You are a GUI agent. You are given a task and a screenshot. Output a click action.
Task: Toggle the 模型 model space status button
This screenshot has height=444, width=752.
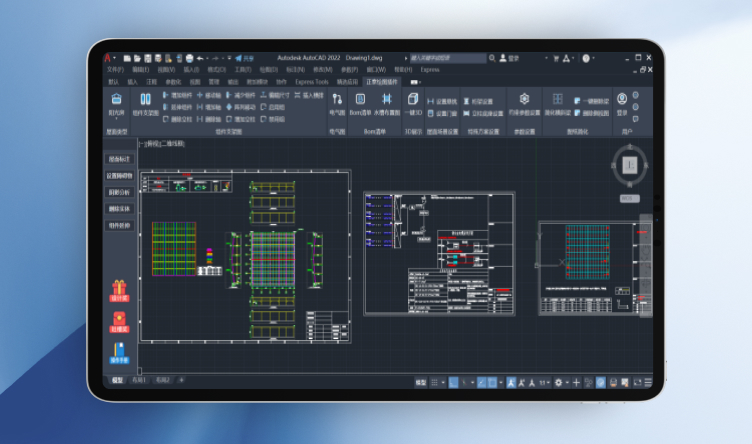click(x=420, y=382)
